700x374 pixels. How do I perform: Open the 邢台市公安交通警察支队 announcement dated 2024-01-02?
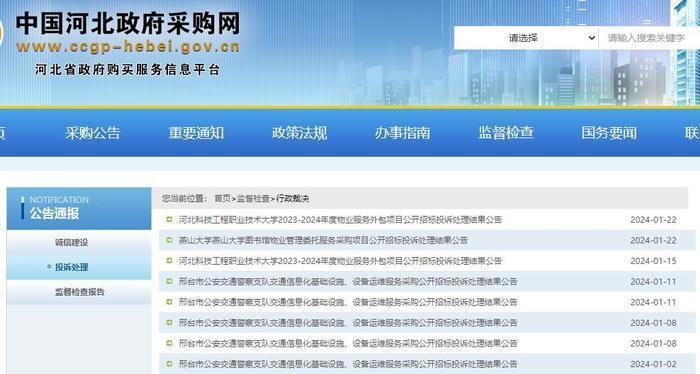[348, 364]
